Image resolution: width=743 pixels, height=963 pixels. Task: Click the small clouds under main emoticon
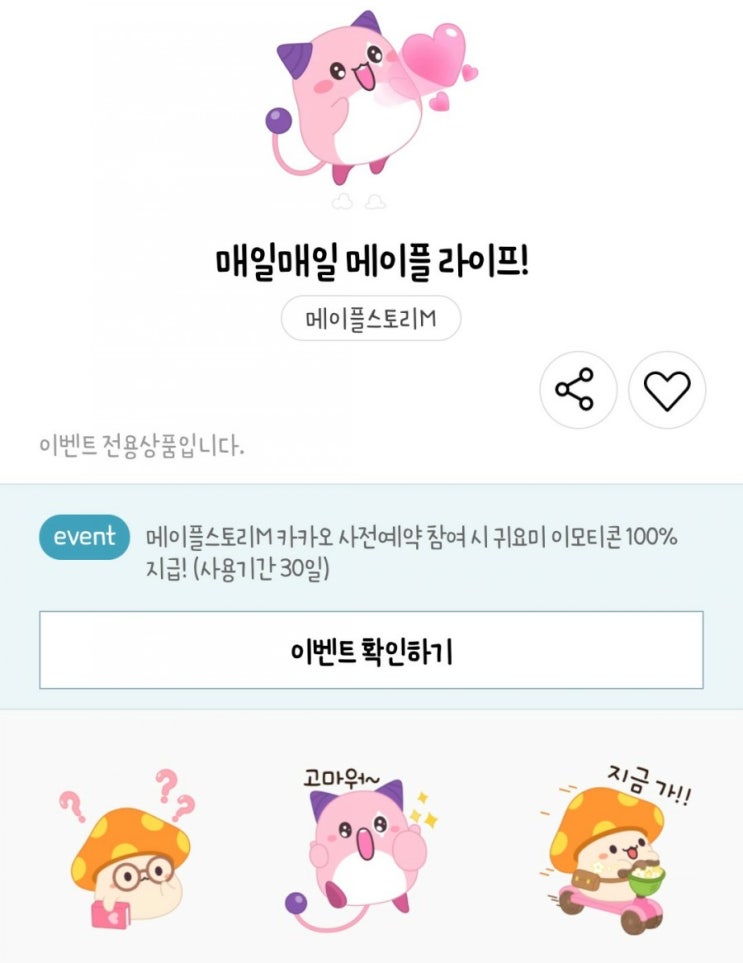pos(358,201)
